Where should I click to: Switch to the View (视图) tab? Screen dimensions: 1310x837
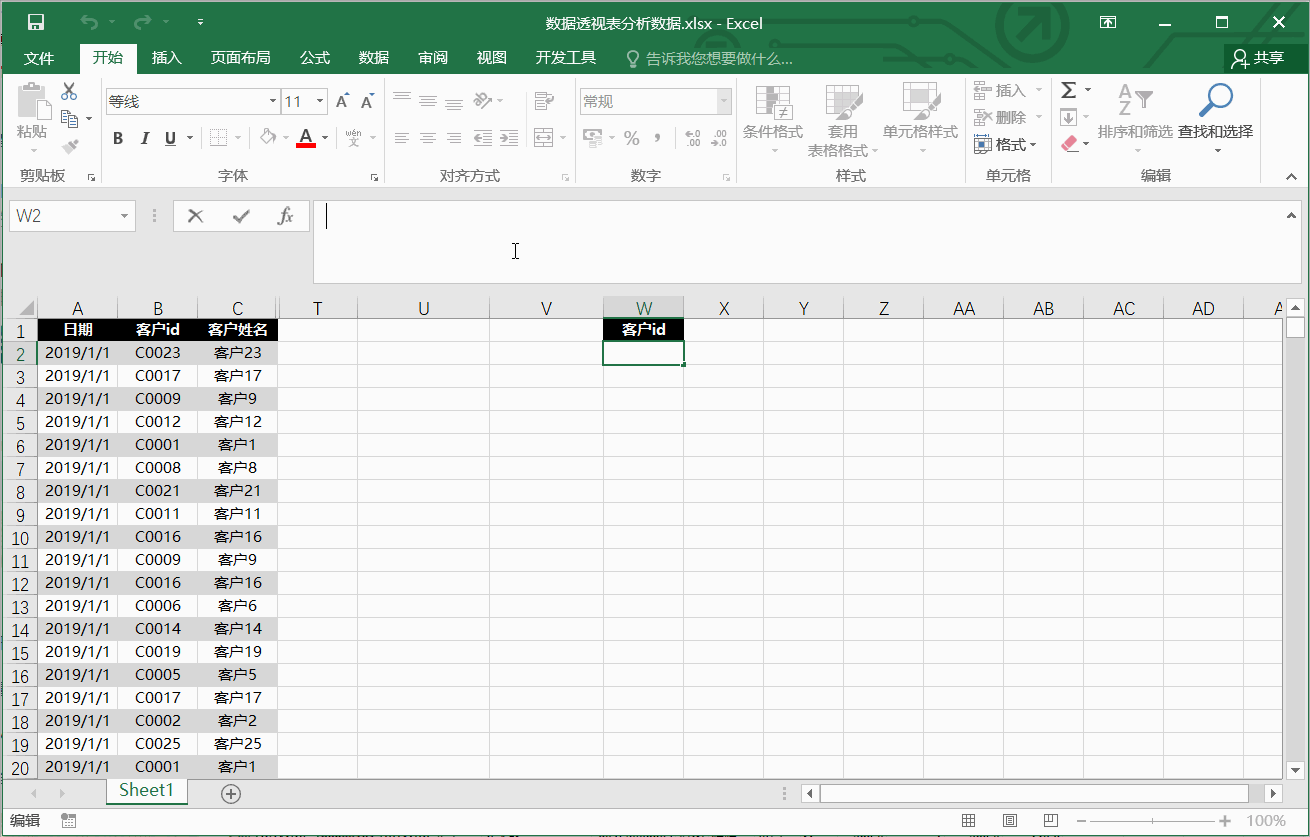point(491,58)
